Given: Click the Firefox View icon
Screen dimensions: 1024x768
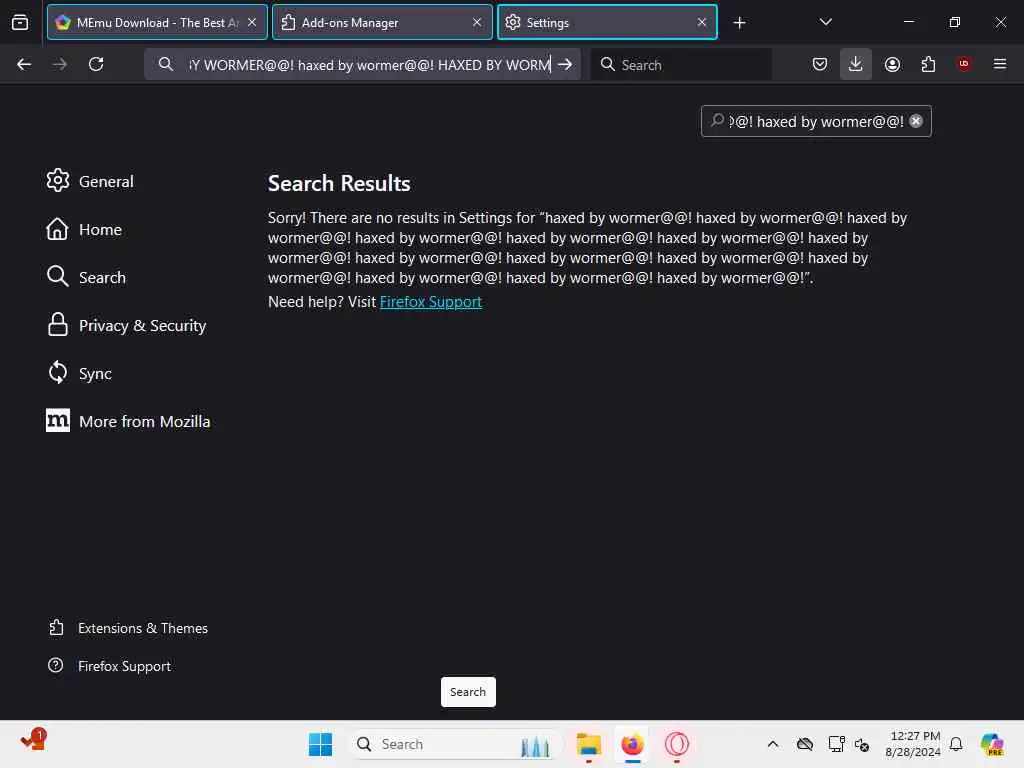Looking at the screenshot, I should click(x=20, y=22).
